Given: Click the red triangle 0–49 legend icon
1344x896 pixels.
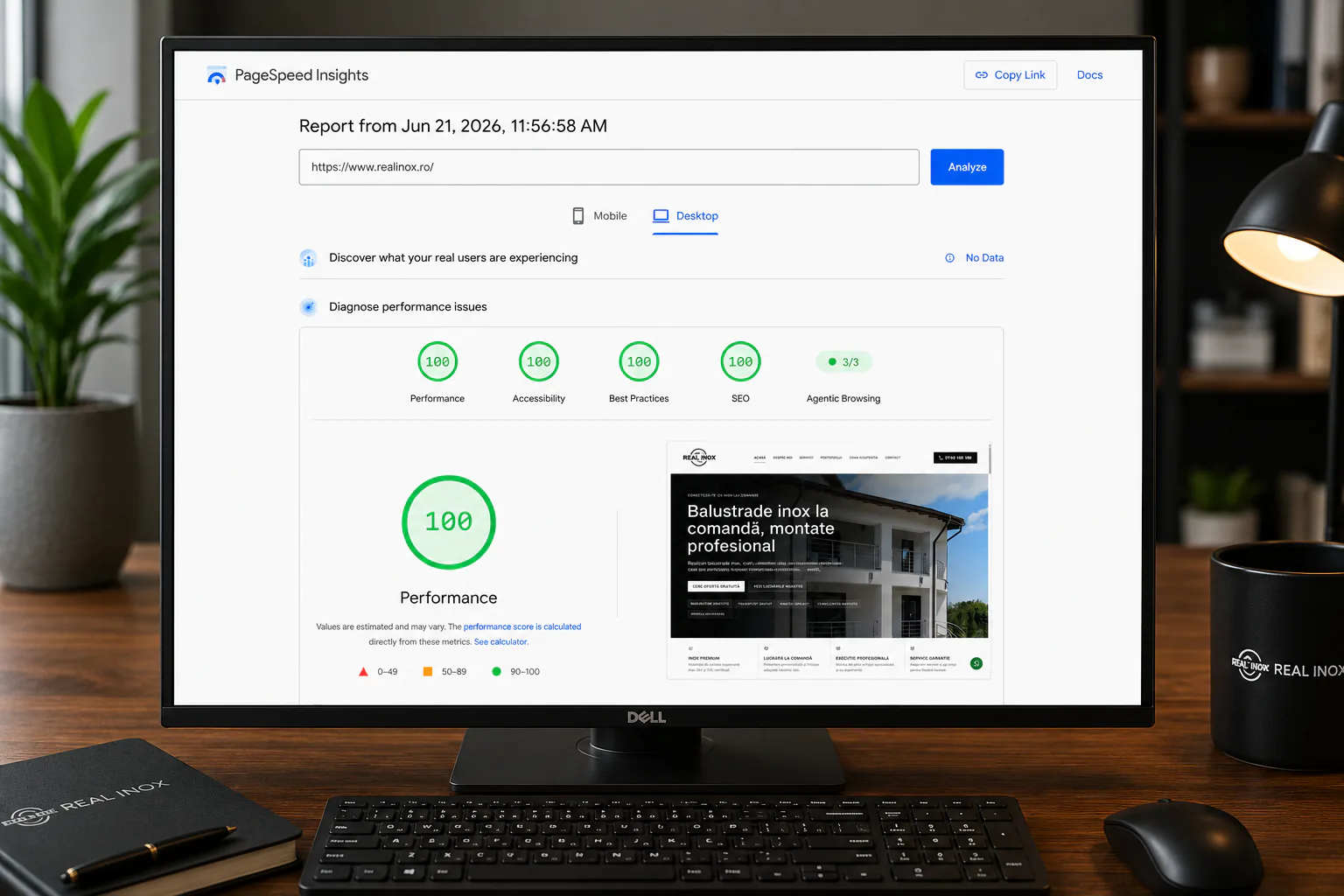Looking at the screenshot, I should point(363,672).
